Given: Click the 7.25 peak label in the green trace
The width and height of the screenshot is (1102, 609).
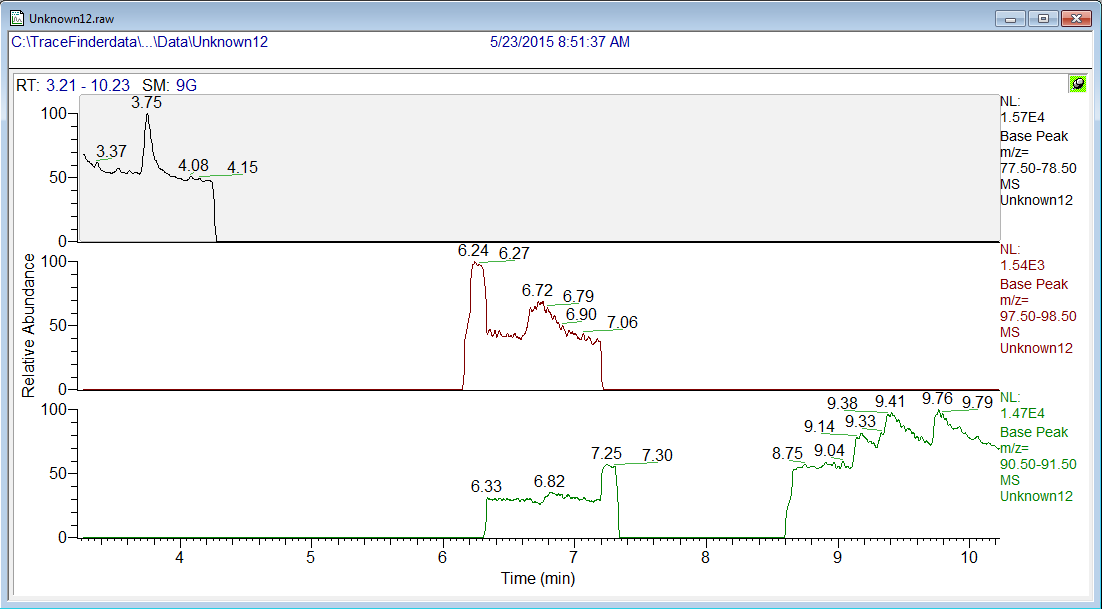Looking at the screenshot, I should [606, 453].
